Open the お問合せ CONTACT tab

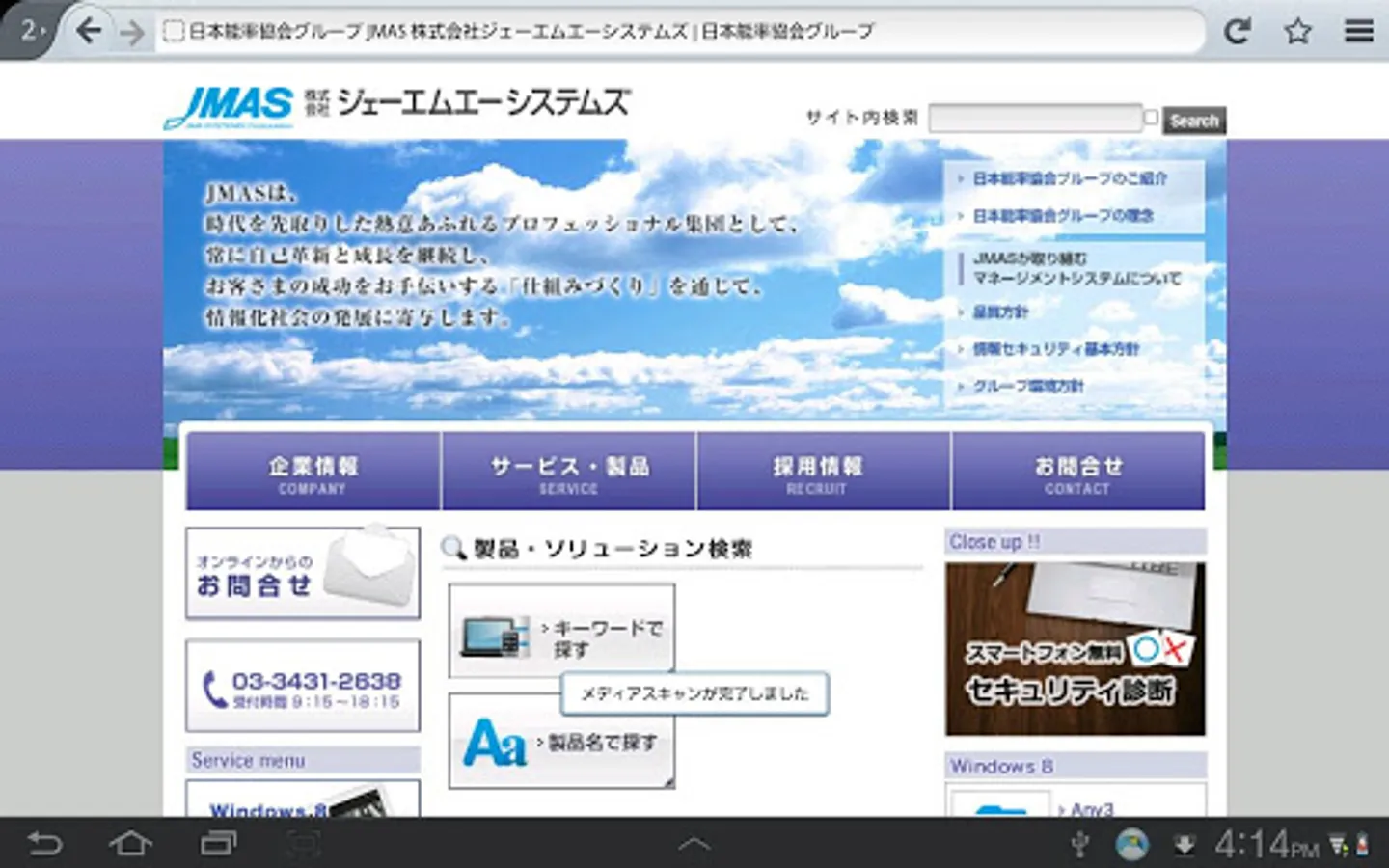pyautogui.click(x=1078, y=472)
